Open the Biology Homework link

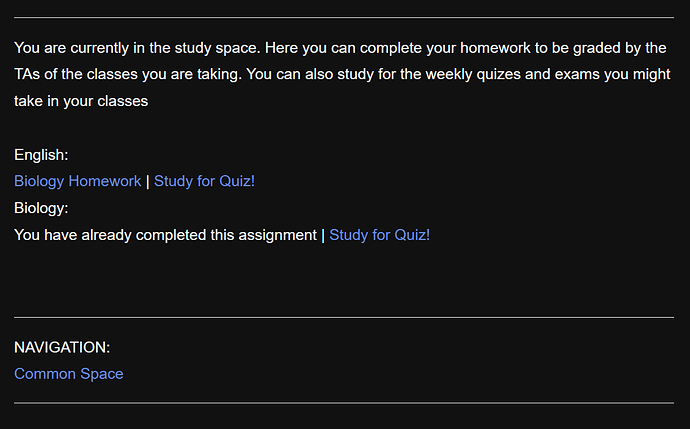78,181
